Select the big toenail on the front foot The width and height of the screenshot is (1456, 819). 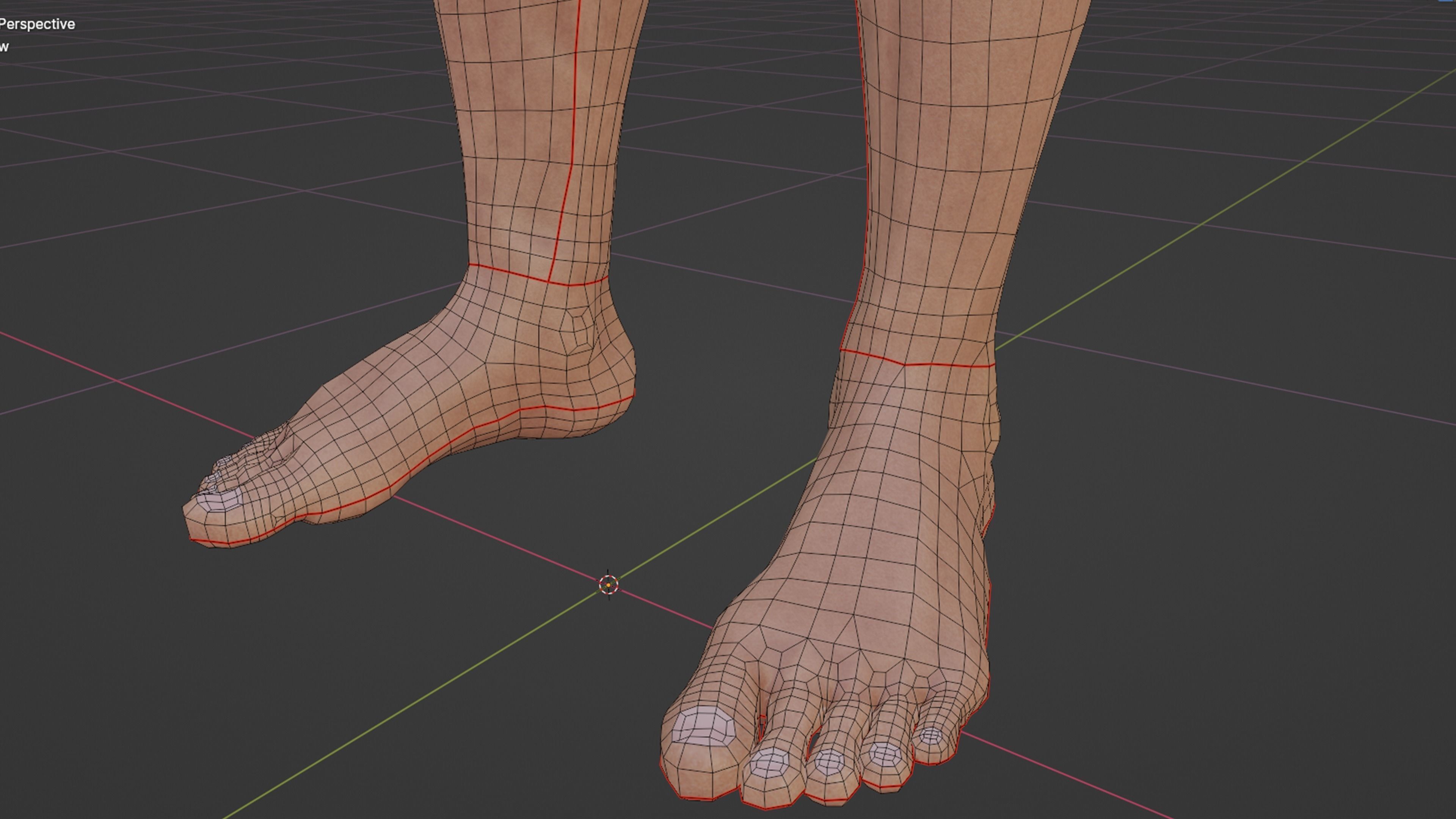pyautogui.click(x=704, y=726)
